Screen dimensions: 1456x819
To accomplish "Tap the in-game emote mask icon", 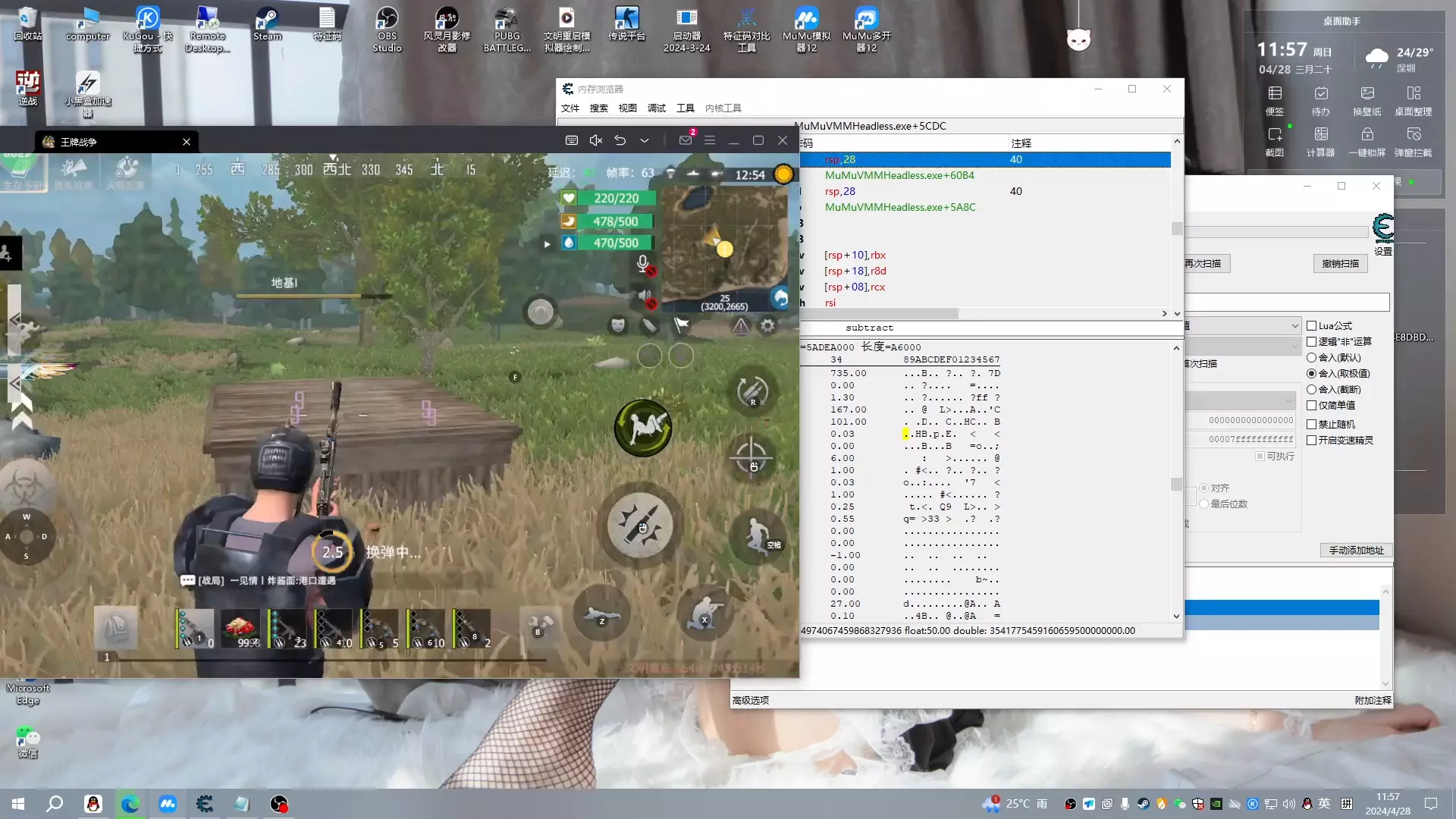I will (x=618, y=325).
